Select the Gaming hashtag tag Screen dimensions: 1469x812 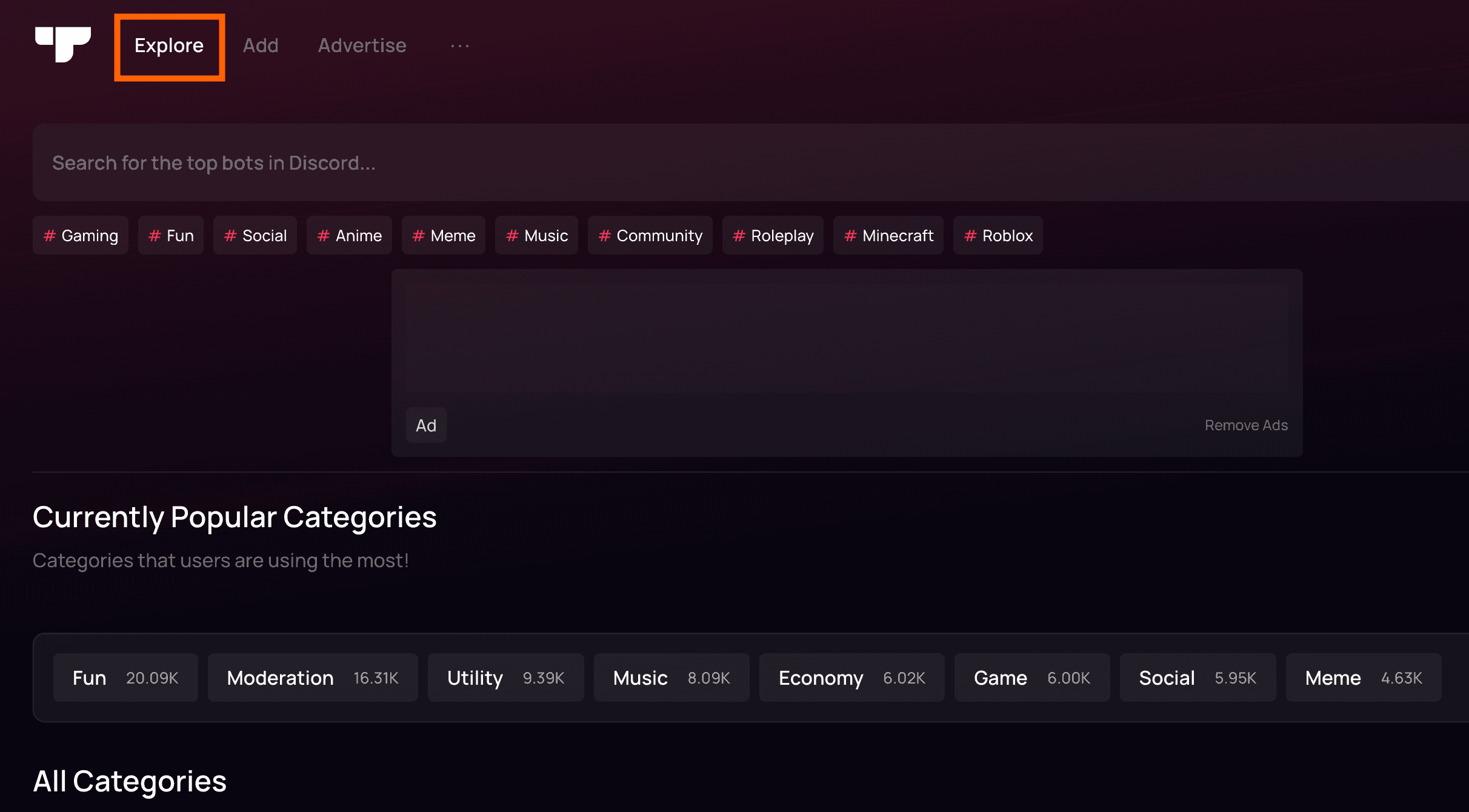pyautogui.click(x=81, y=235)
